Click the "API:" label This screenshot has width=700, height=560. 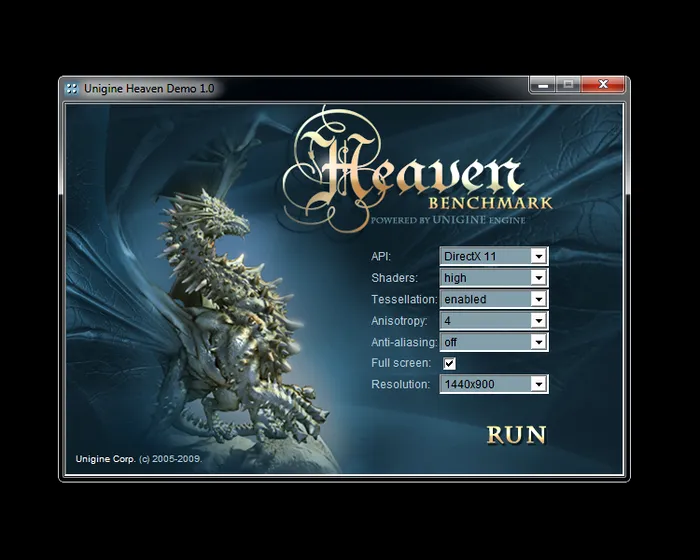click(x=381, y=257)
